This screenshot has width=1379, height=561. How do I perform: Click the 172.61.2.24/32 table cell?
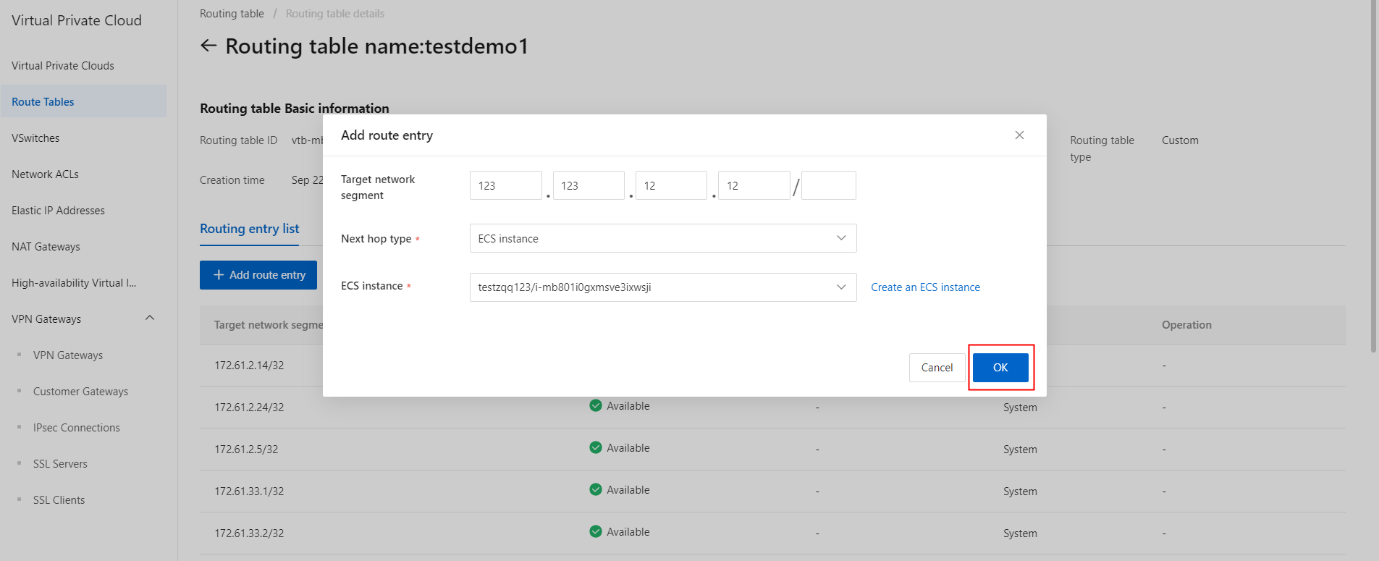(x=249, y=408)
